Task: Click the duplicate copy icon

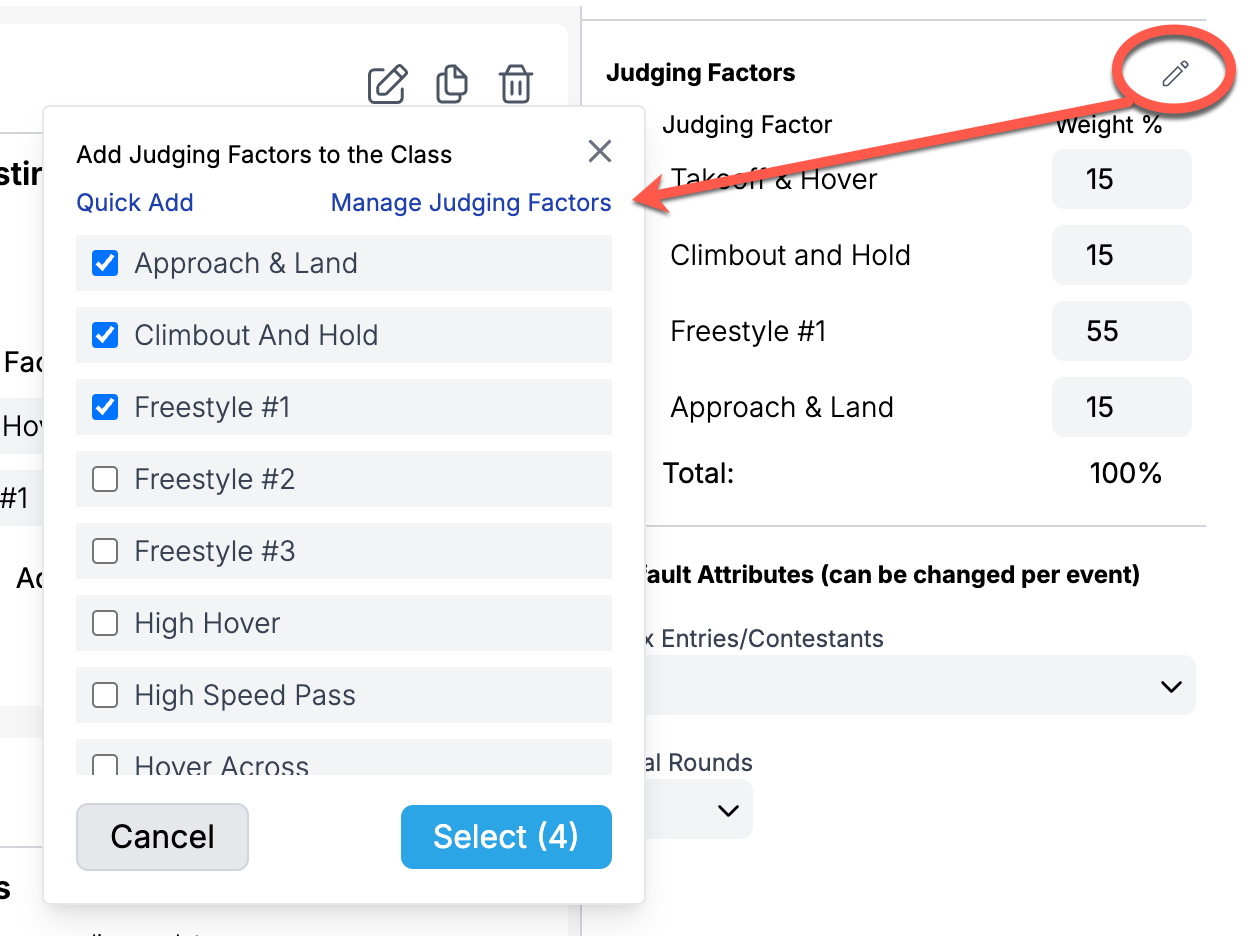Action: click(x=452, y=84)
